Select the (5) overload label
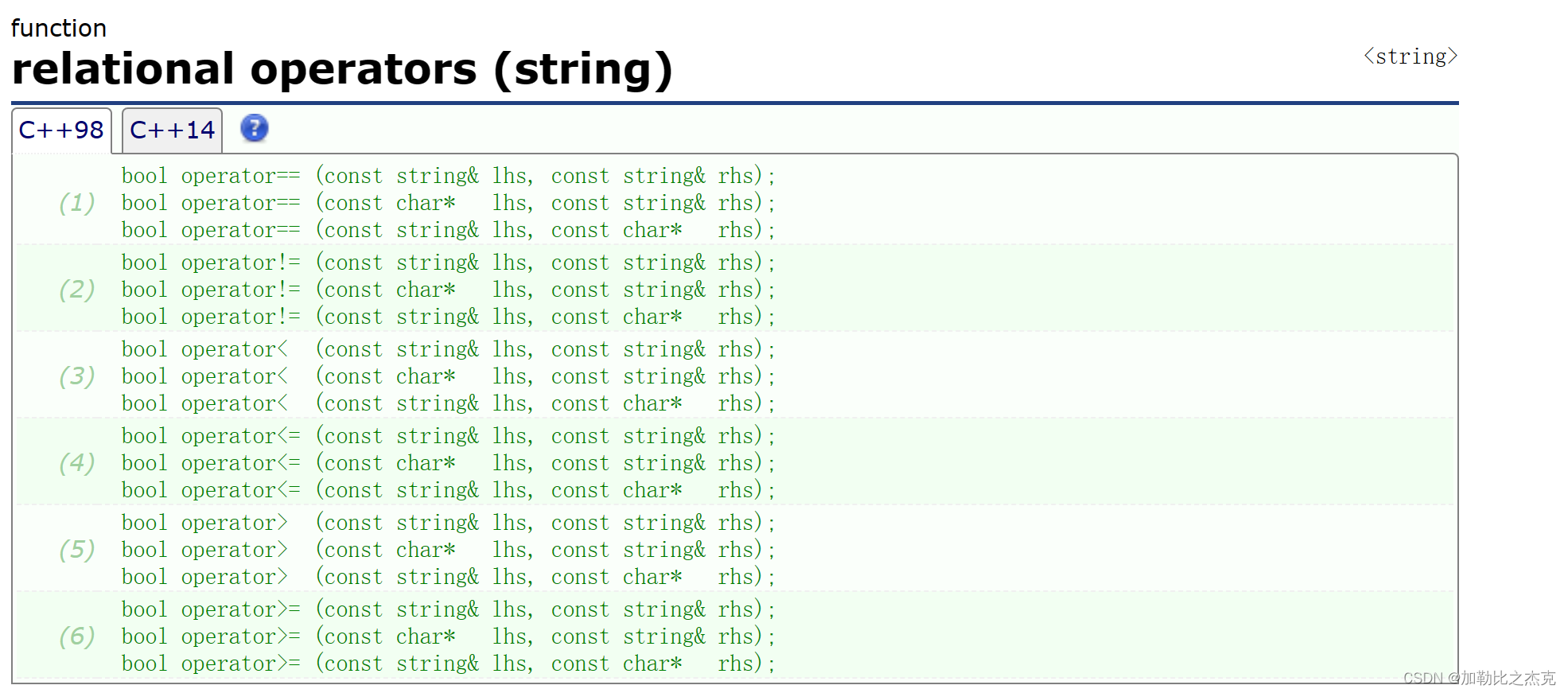1568x693 pixels. [77, 550]
